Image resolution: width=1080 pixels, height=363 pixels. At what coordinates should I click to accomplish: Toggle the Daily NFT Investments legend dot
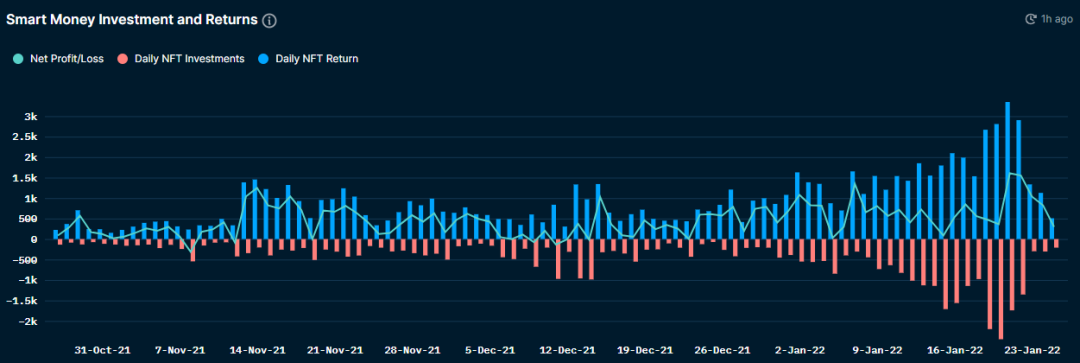(122, 59)
